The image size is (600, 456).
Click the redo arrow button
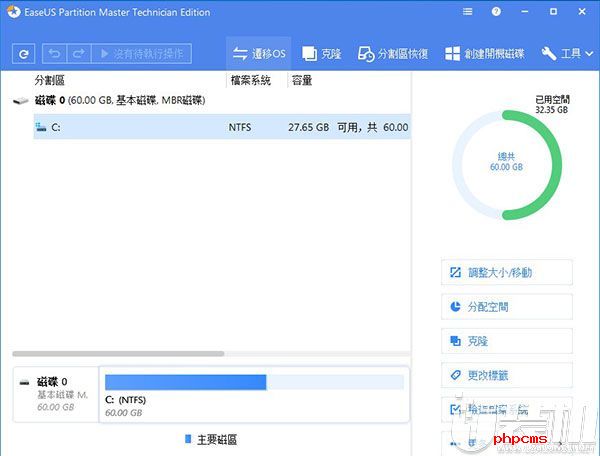[79, 54]
